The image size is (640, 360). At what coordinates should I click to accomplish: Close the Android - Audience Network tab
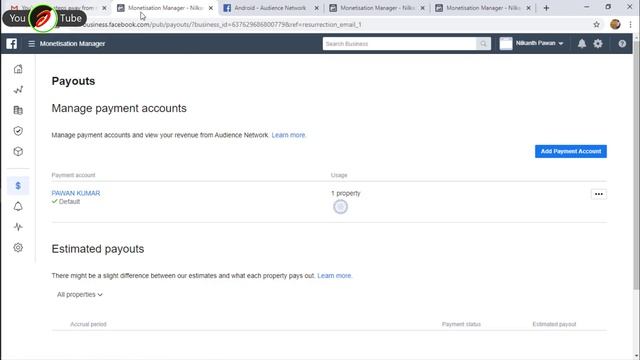[x=316, y=8]
